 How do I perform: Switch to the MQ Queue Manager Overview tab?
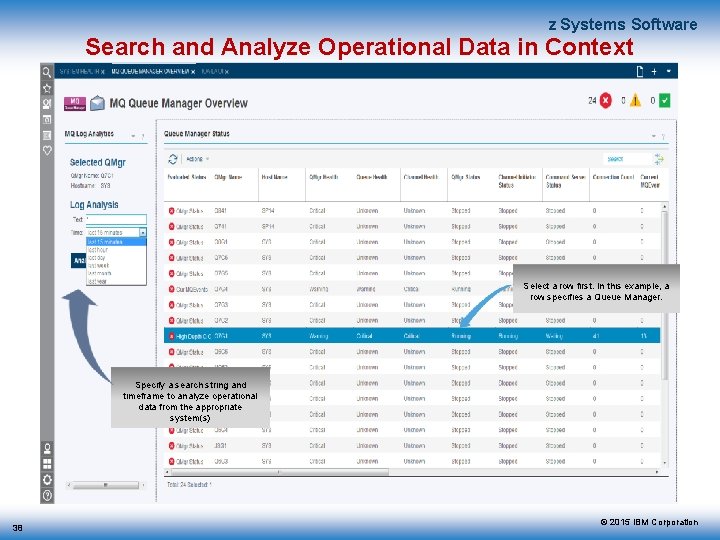[150, 72]
